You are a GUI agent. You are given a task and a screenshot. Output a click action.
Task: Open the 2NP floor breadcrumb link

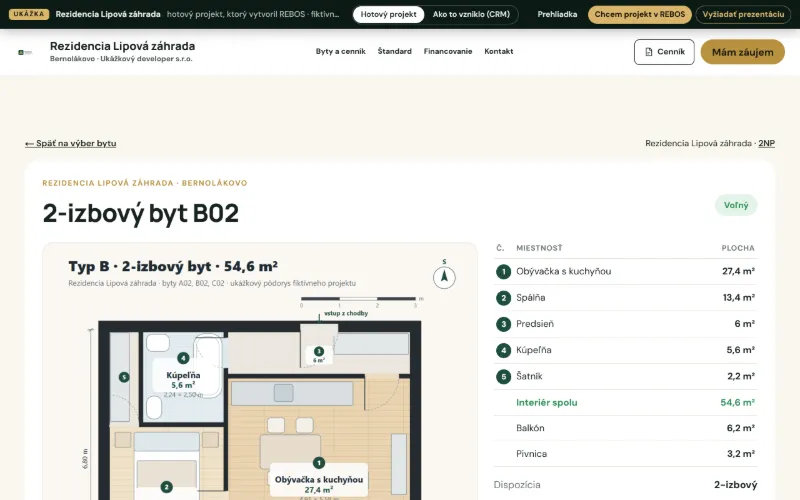tap(766, 143)
